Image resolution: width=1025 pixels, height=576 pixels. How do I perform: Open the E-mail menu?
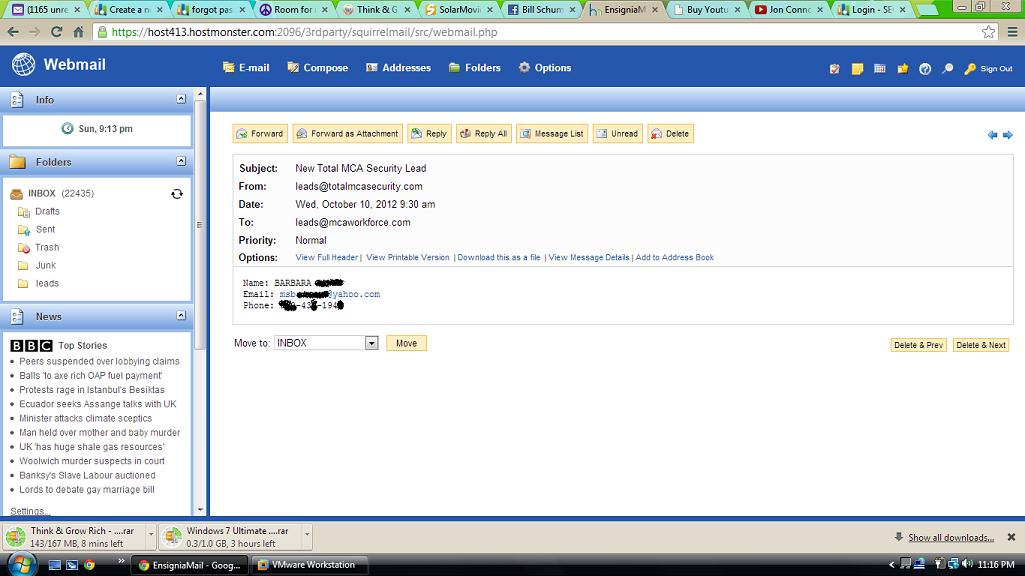tap(246, 67)
